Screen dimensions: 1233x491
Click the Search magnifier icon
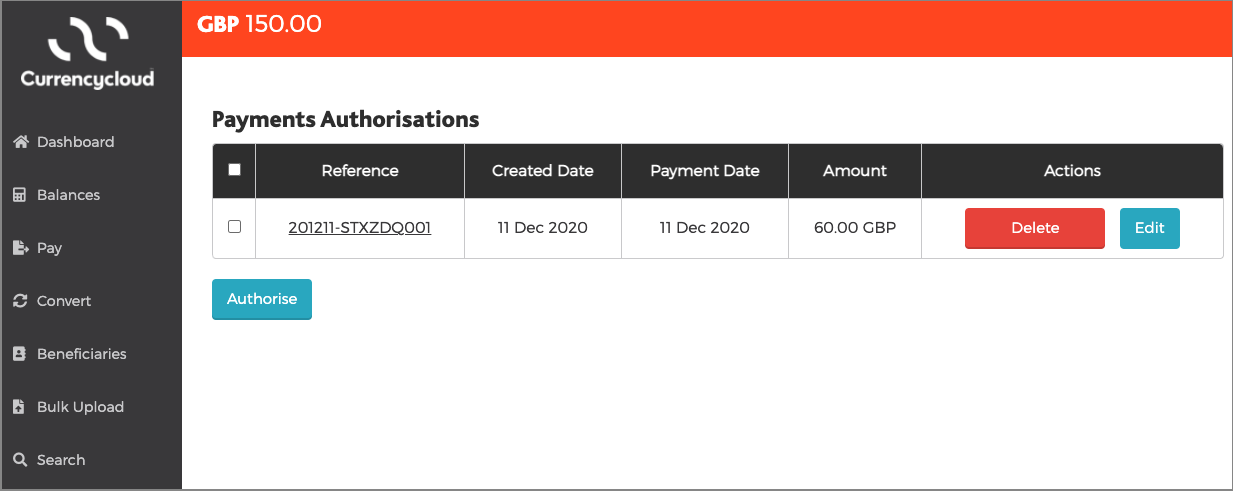point(19,460)
